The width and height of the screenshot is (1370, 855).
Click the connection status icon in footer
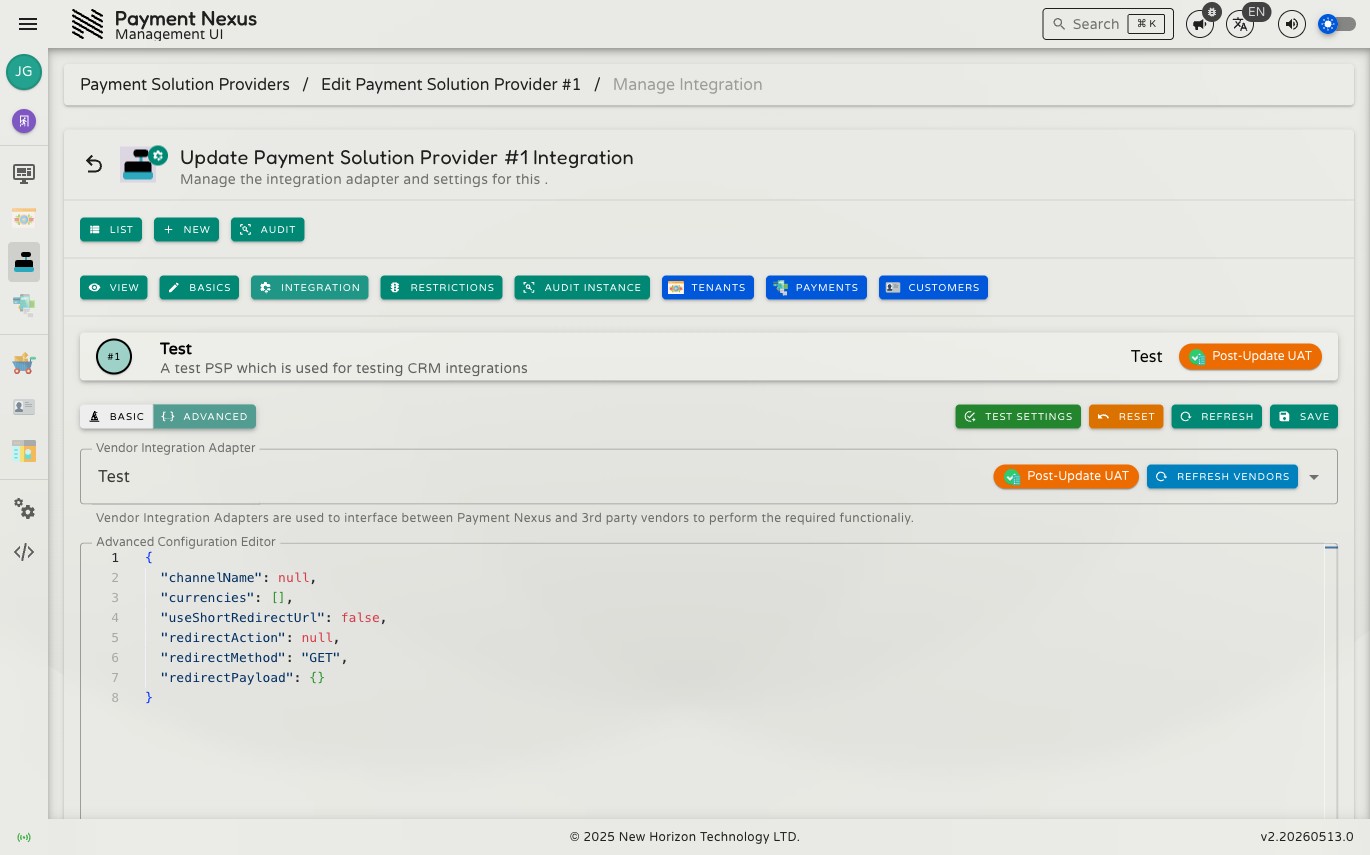click(x=24, y=837)
